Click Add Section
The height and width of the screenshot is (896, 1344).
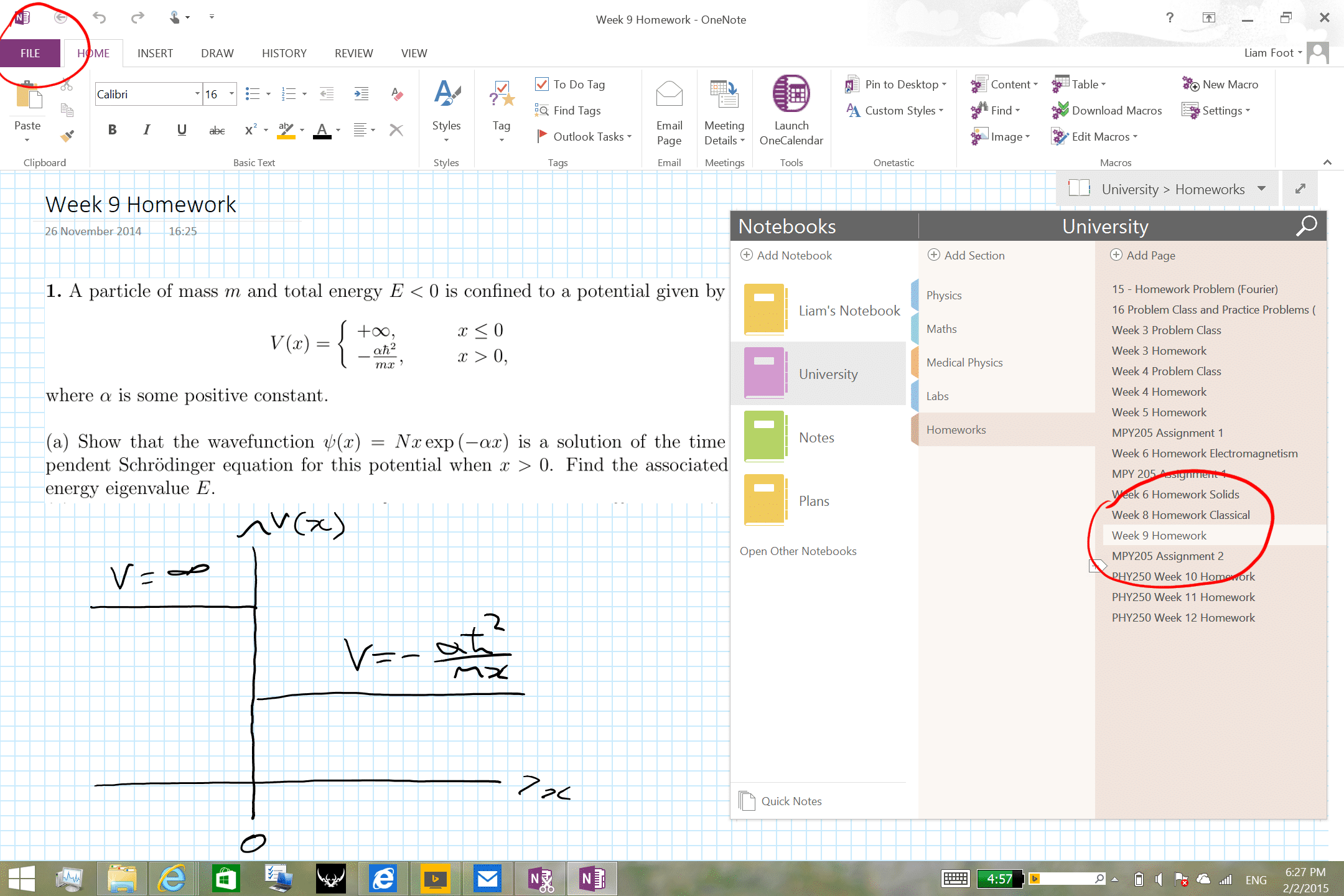[966, 255]
